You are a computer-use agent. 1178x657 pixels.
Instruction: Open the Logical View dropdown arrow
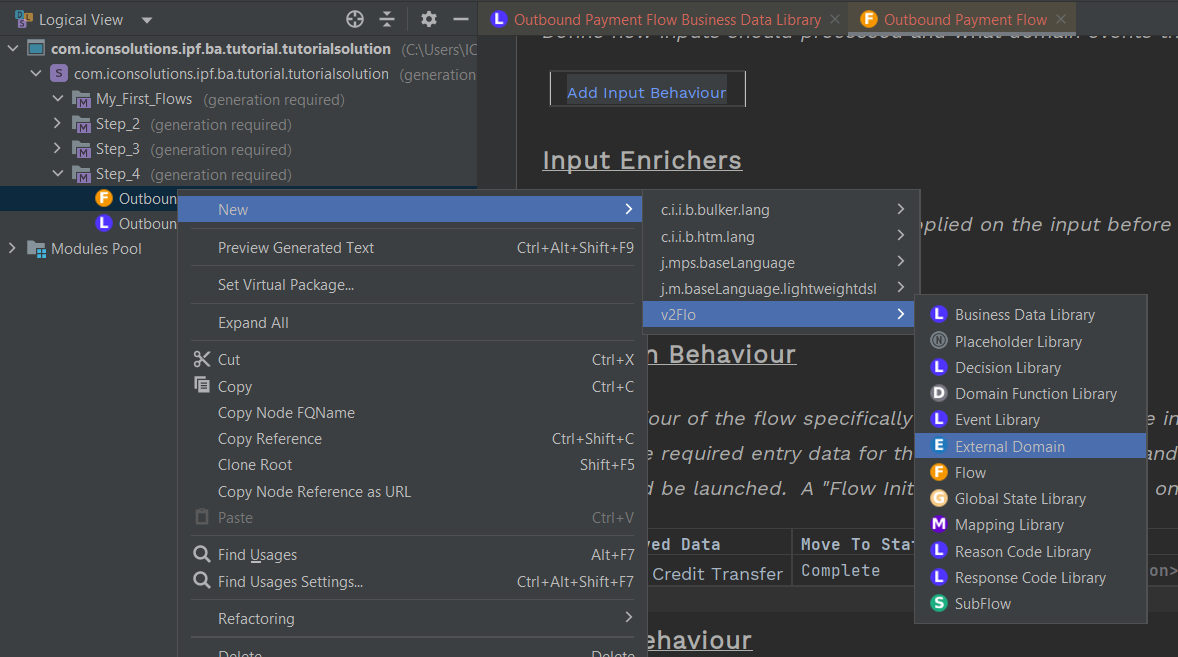[147, 20]
